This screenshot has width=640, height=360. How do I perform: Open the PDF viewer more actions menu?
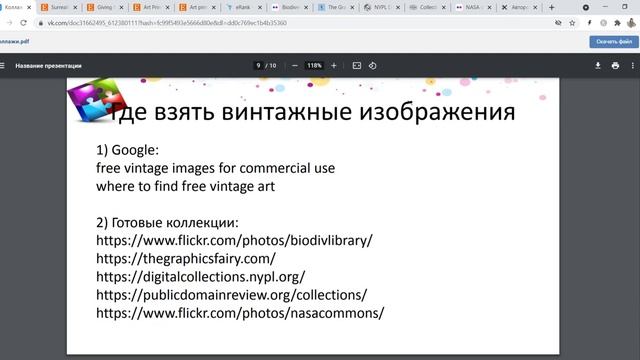(x=633, y=66)
